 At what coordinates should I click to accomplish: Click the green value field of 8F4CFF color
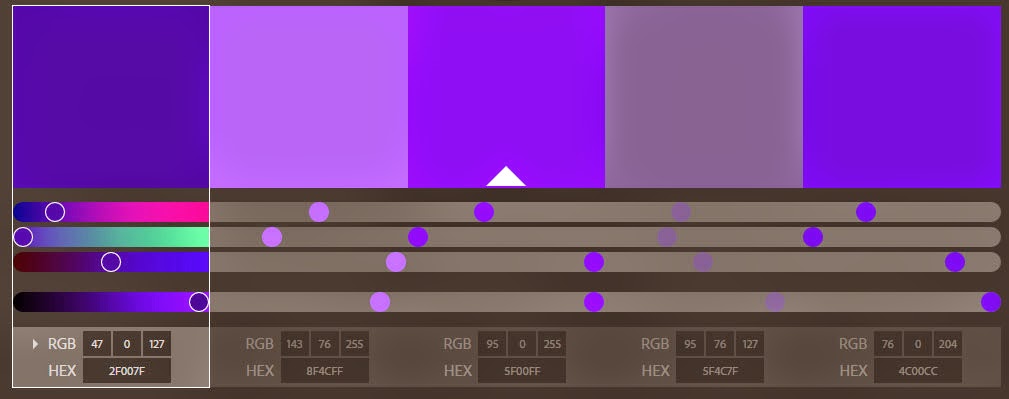pyautogui.click(x=325, y=344)
